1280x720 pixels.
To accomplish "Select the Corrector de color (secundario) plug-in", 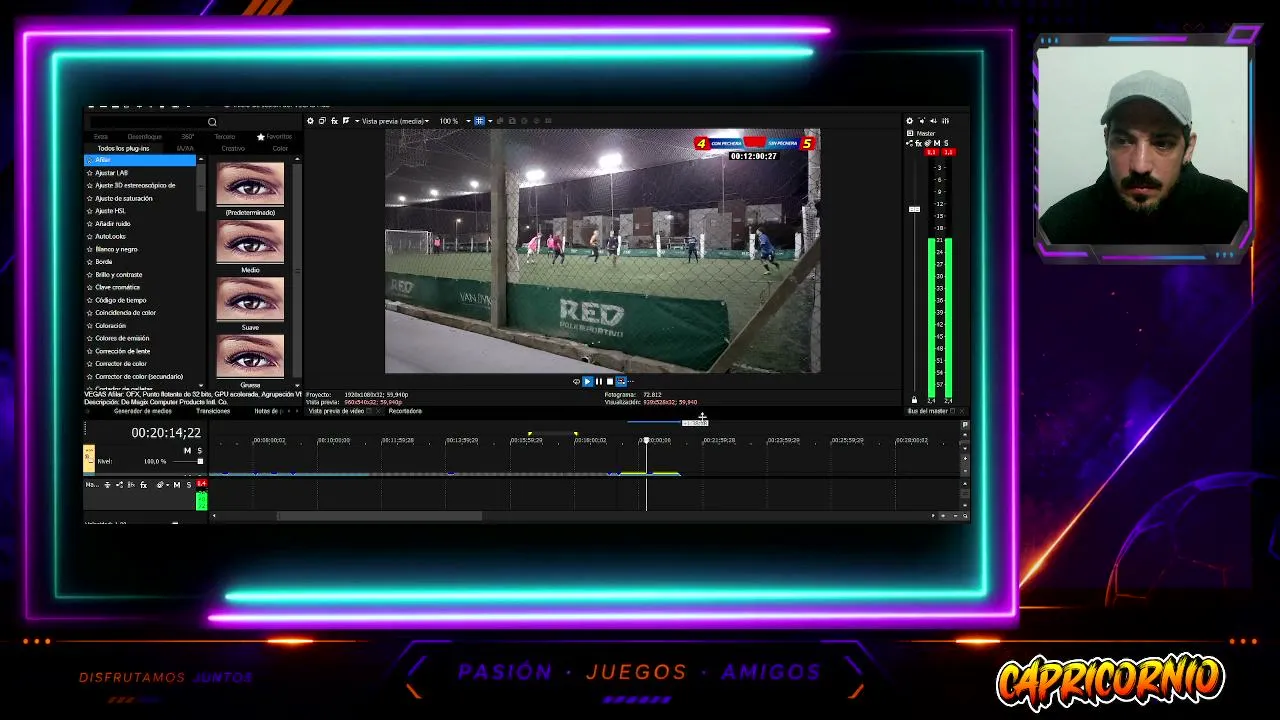I will (139, 376).
